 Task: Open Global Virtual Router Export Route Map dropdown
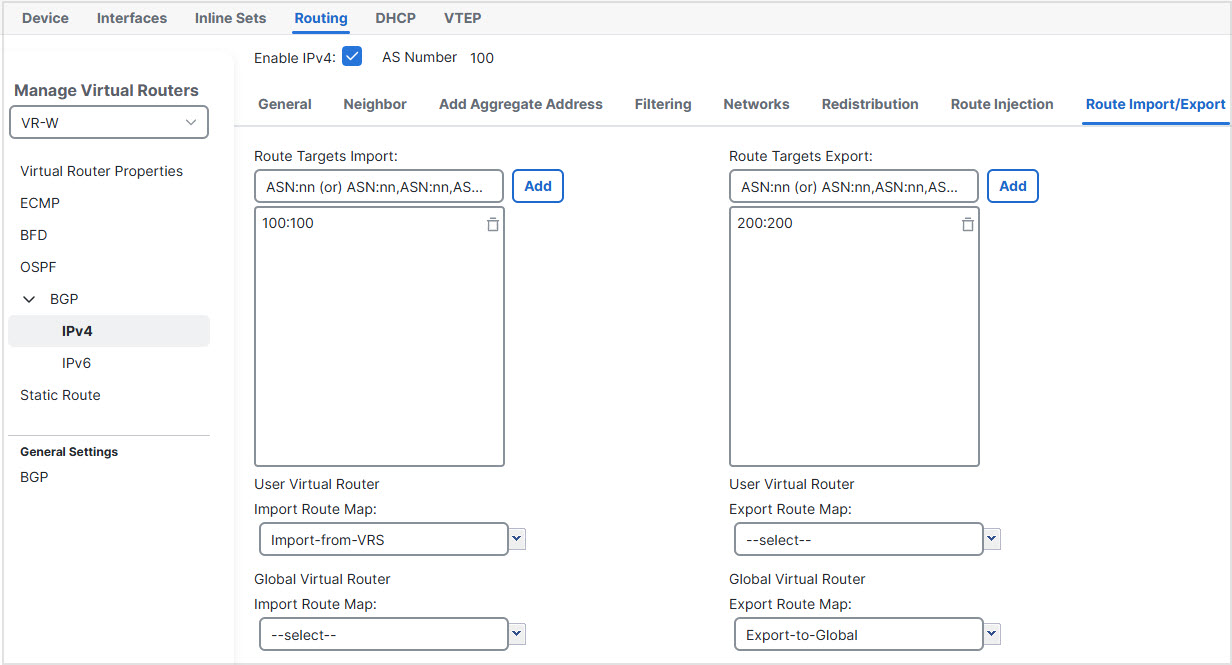(992, 634)
